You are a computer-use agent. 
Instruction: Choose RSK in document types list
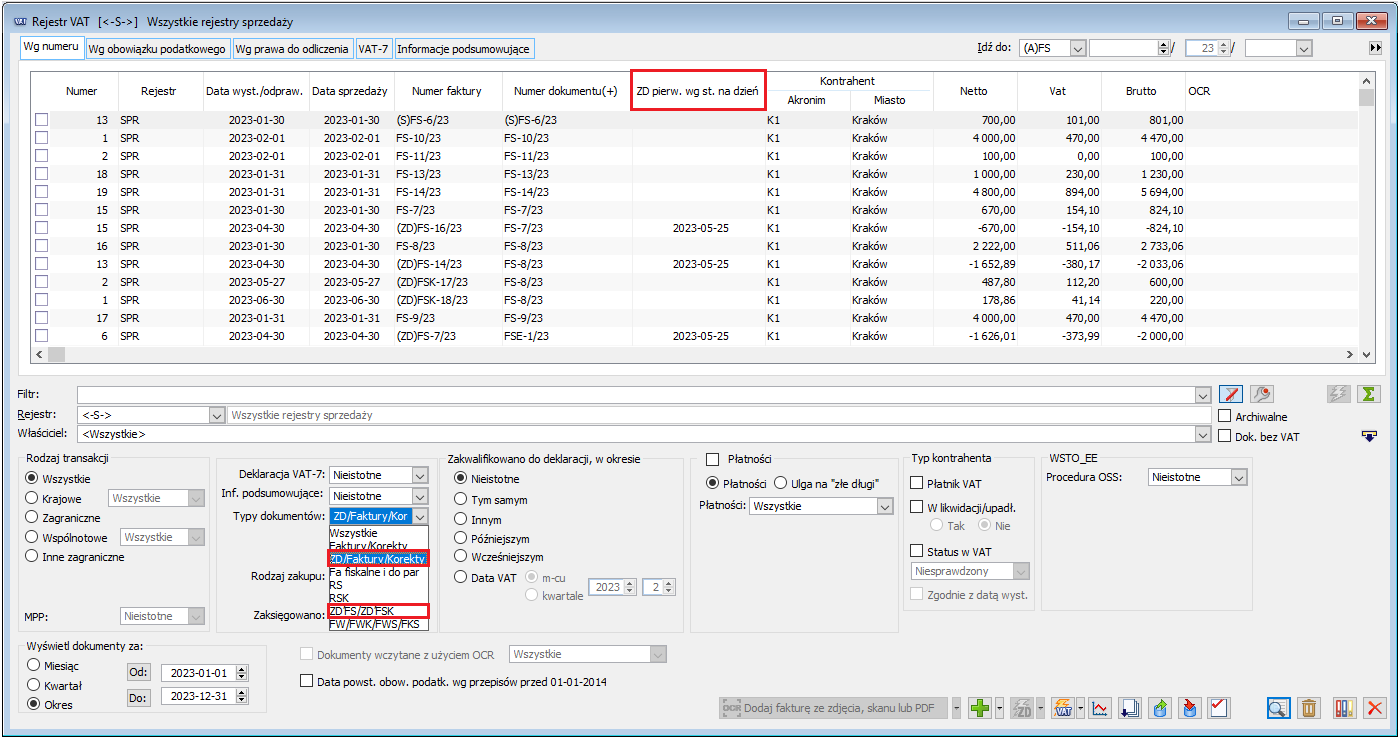pyautogui.click(x=378, y=598)
